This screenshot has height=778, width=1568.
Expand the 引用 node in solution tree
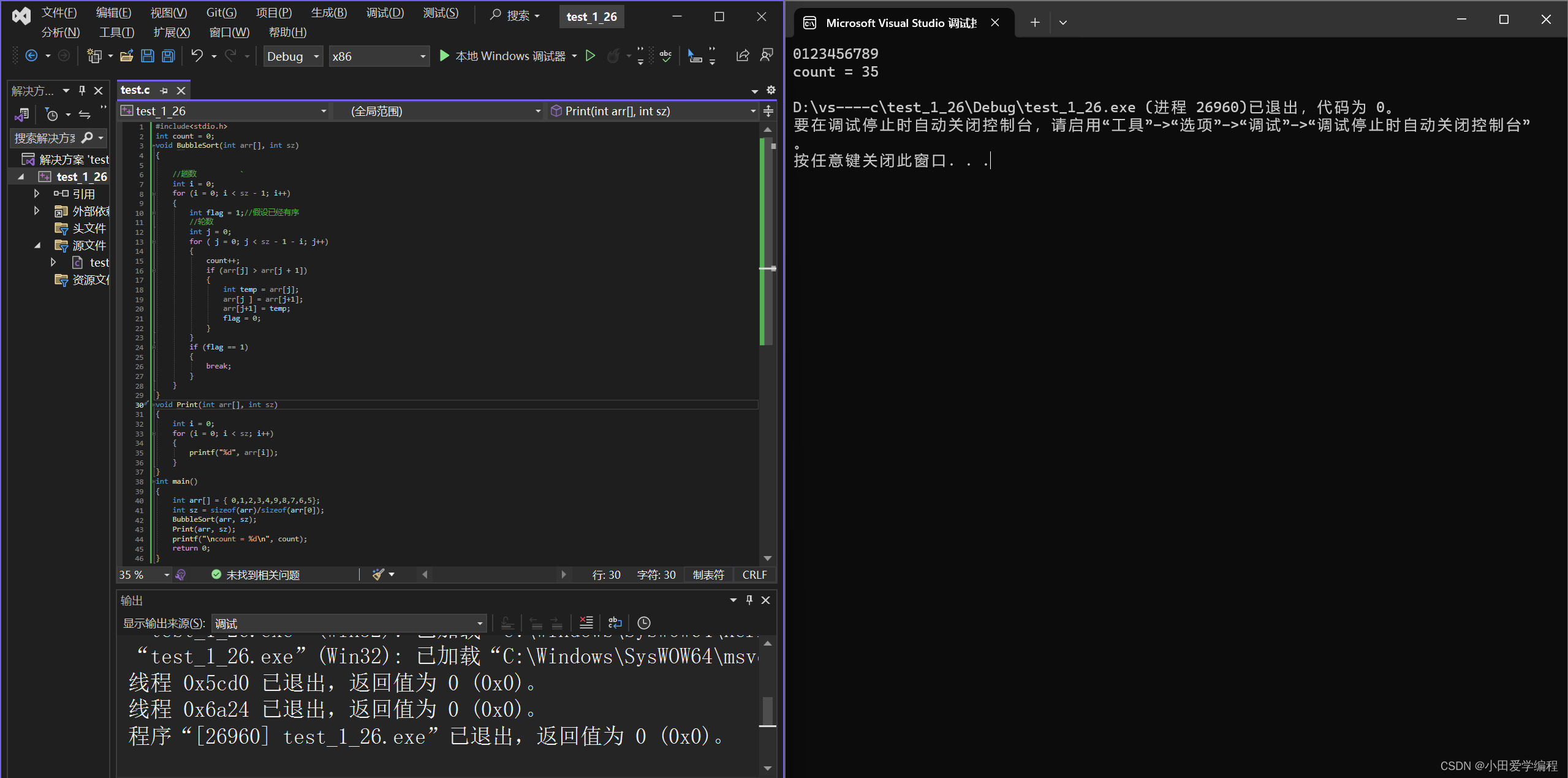pos(37,194)
